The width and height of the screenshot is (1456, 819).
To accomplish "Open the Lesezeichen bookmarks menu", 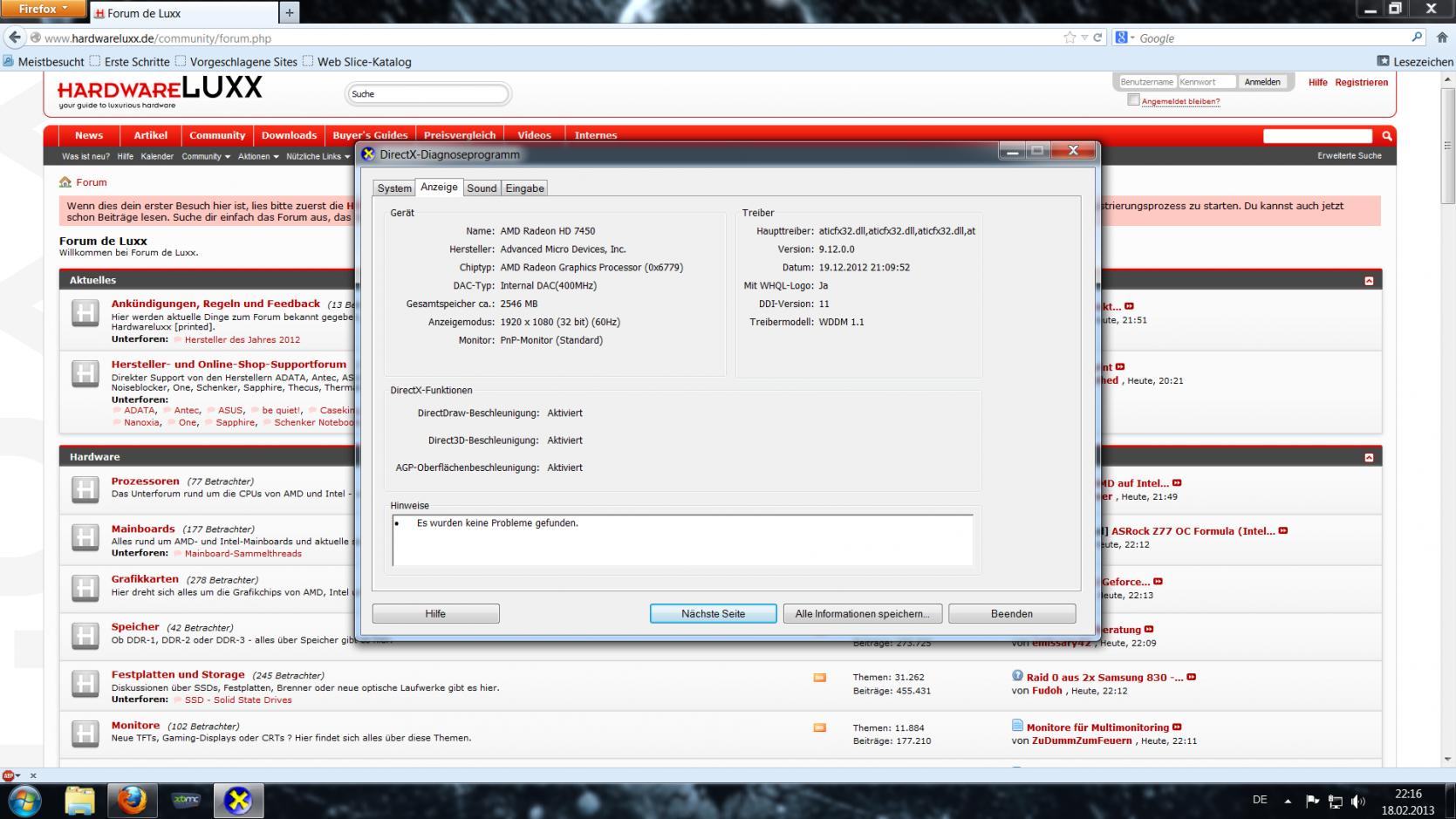I will [x=1415, y=61].
